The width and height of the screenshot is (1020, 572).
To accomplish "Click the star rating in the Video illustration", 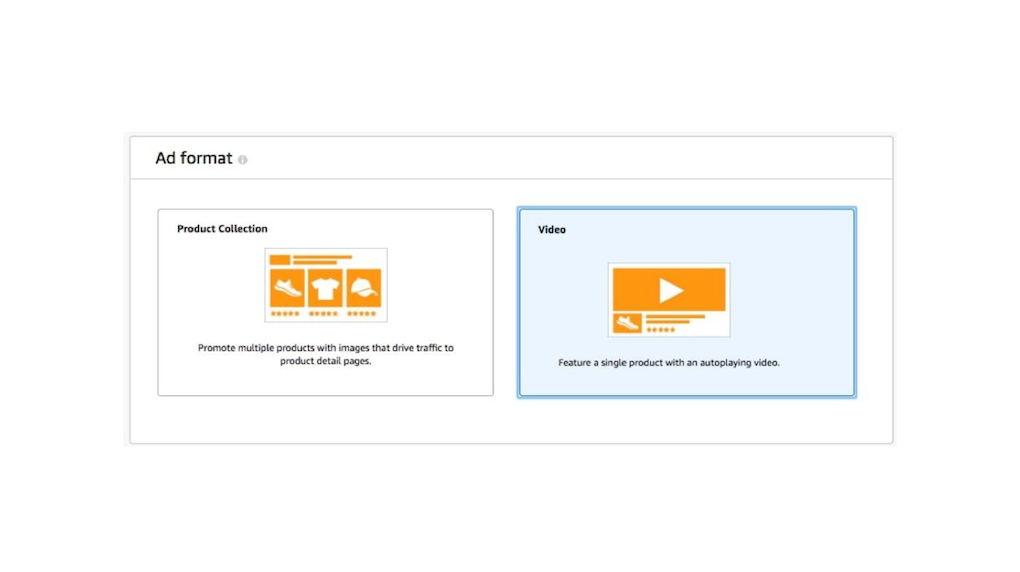I will tap(661, 329).
